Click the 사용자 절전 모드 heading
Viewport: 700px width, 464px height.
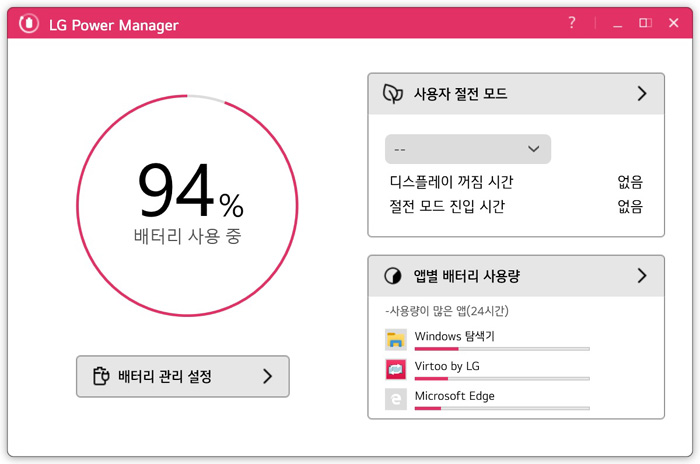tap(460, 94)
